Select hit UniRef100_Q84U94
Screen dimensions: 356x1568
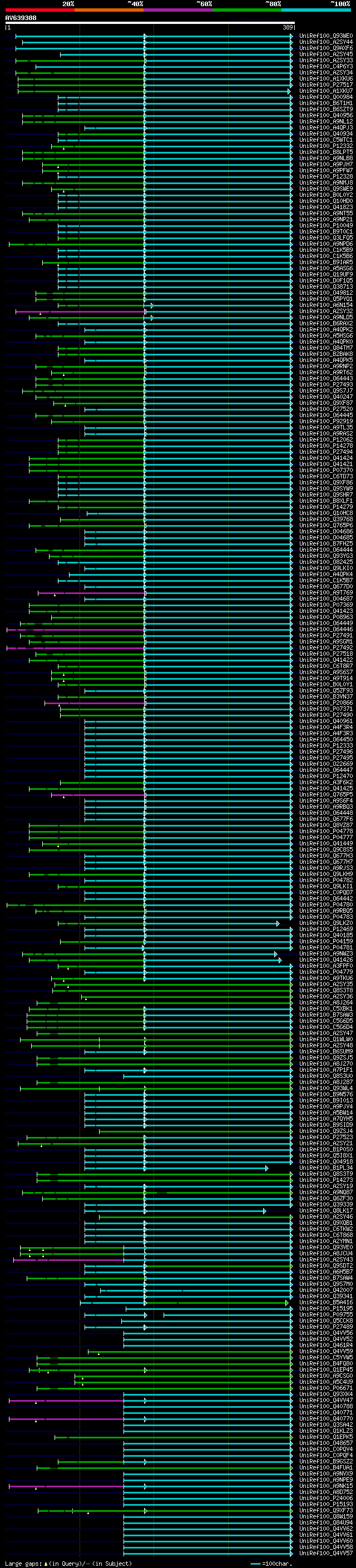(x=326, y=1522)
